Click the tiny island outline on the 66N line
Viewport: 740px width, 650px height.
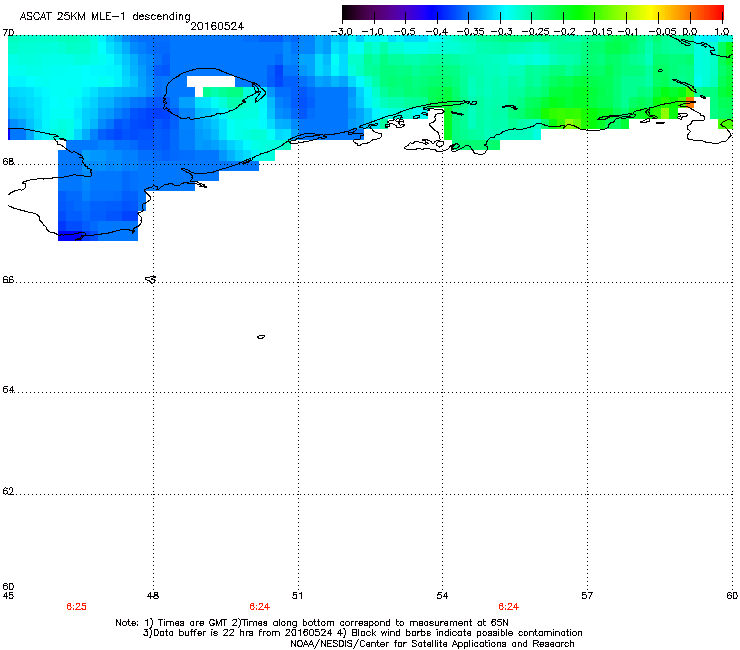(151, 279)
